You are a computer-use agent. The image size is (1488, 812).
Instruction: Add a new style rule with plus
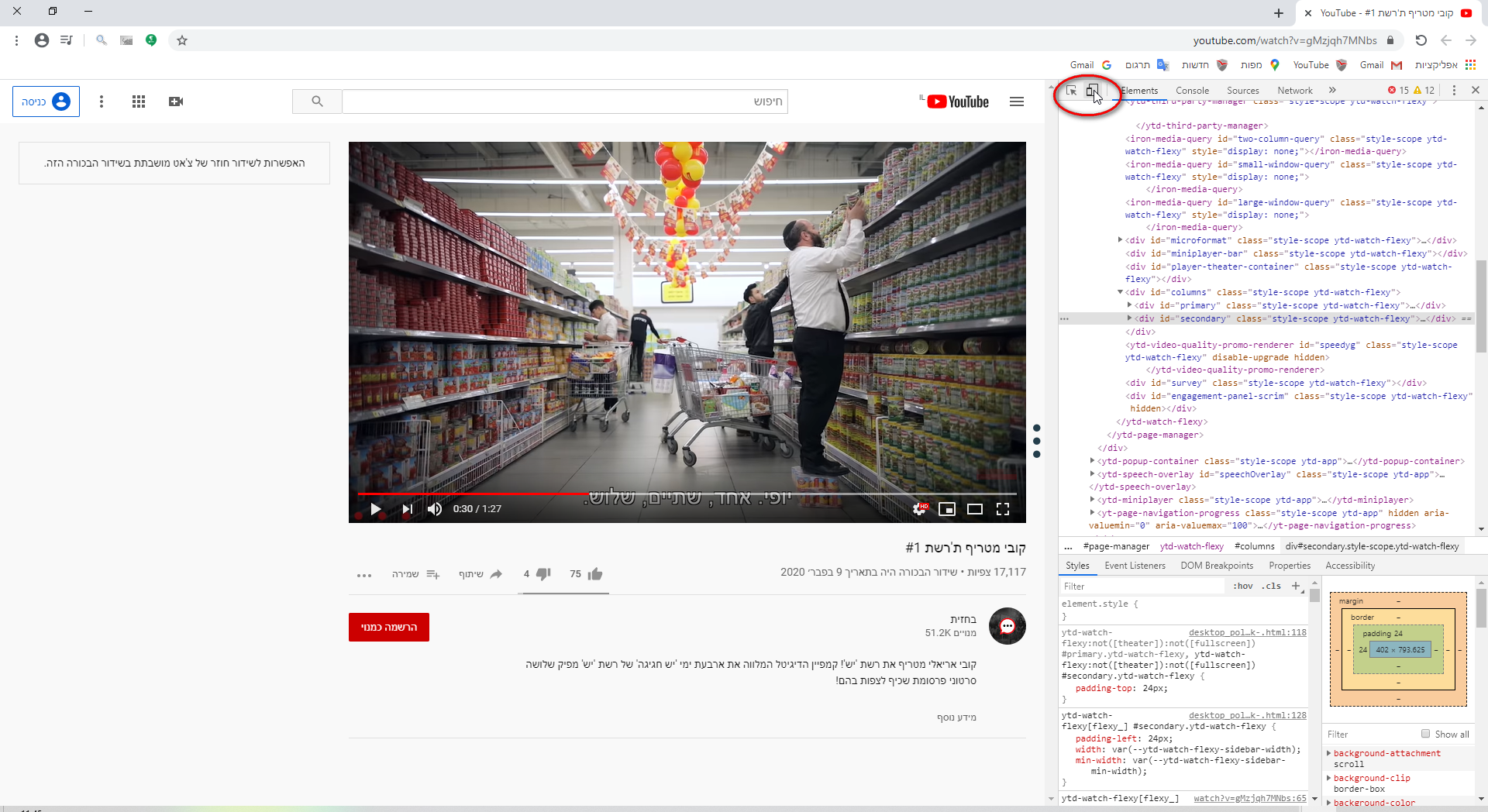pyautogui.click(x=1296, y=587)
